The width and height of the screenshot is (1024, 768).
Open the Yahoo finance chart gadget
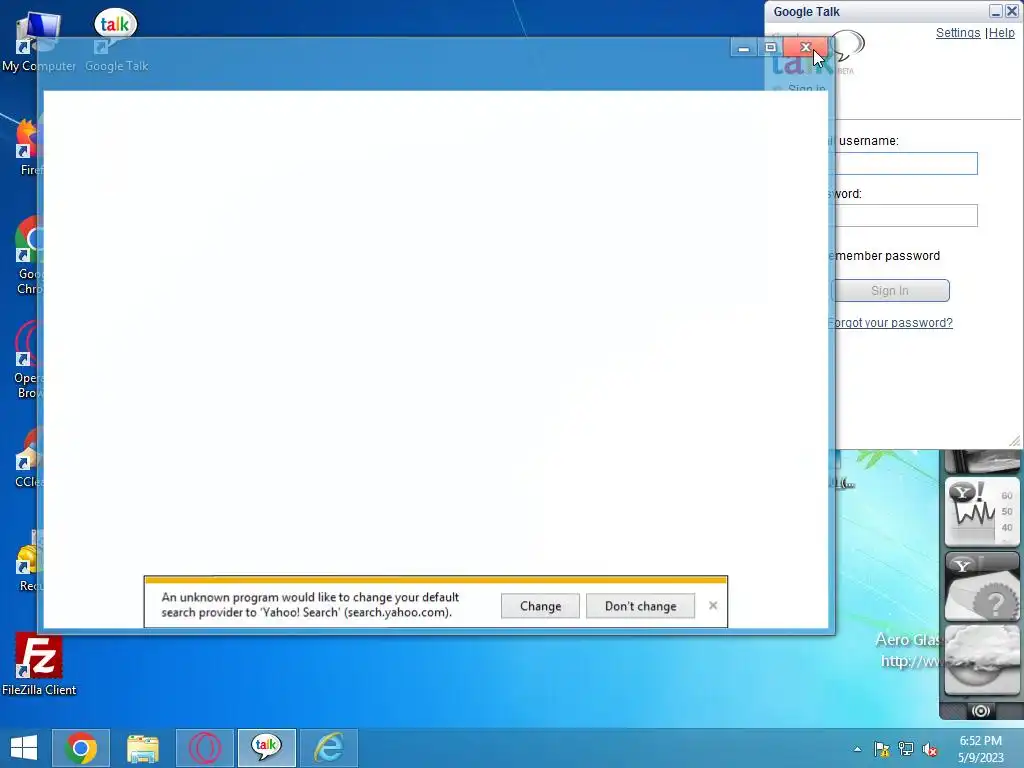point(982,512)
